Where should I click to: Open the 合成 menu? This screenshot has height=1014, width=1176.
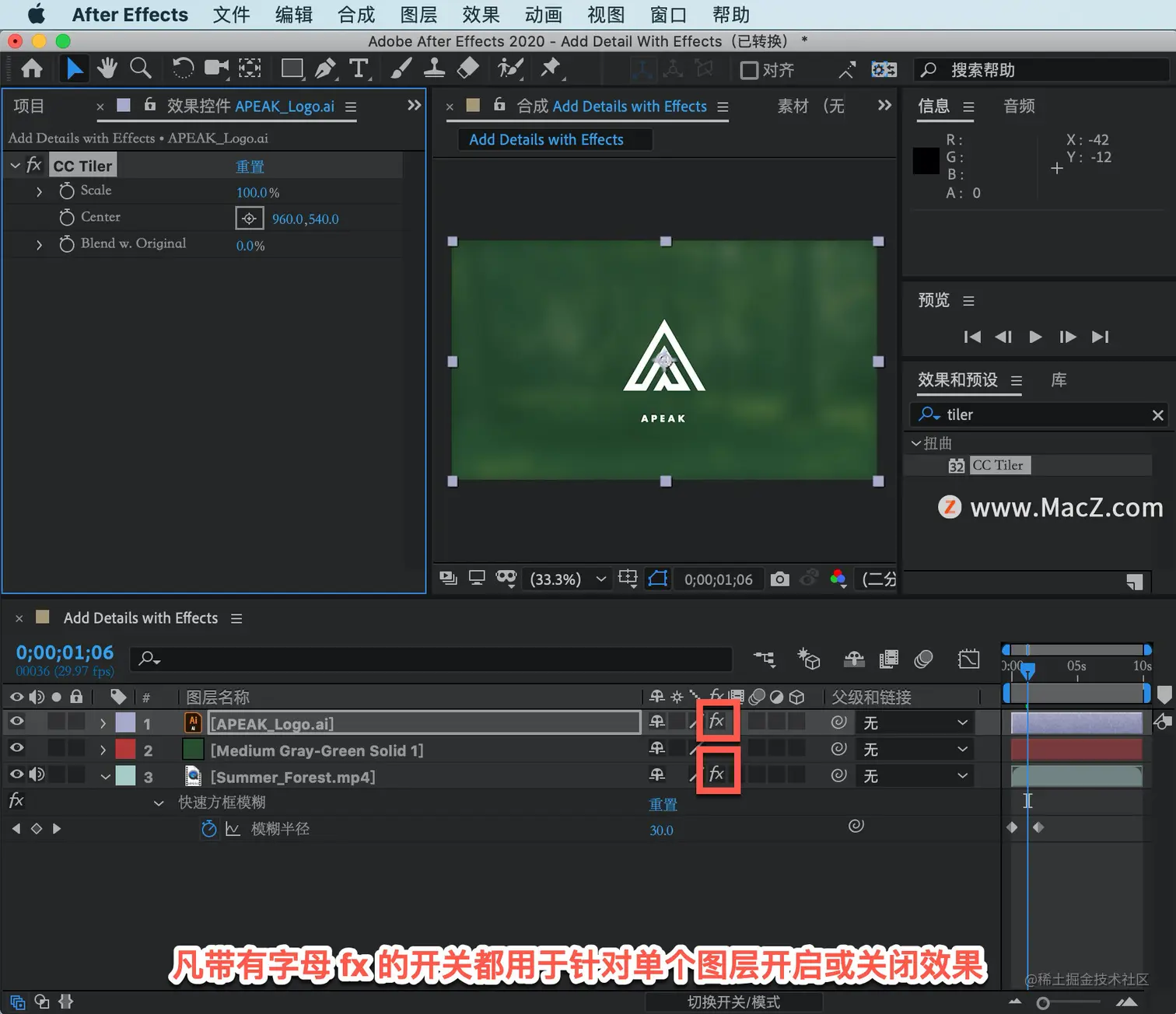[356, 15]
